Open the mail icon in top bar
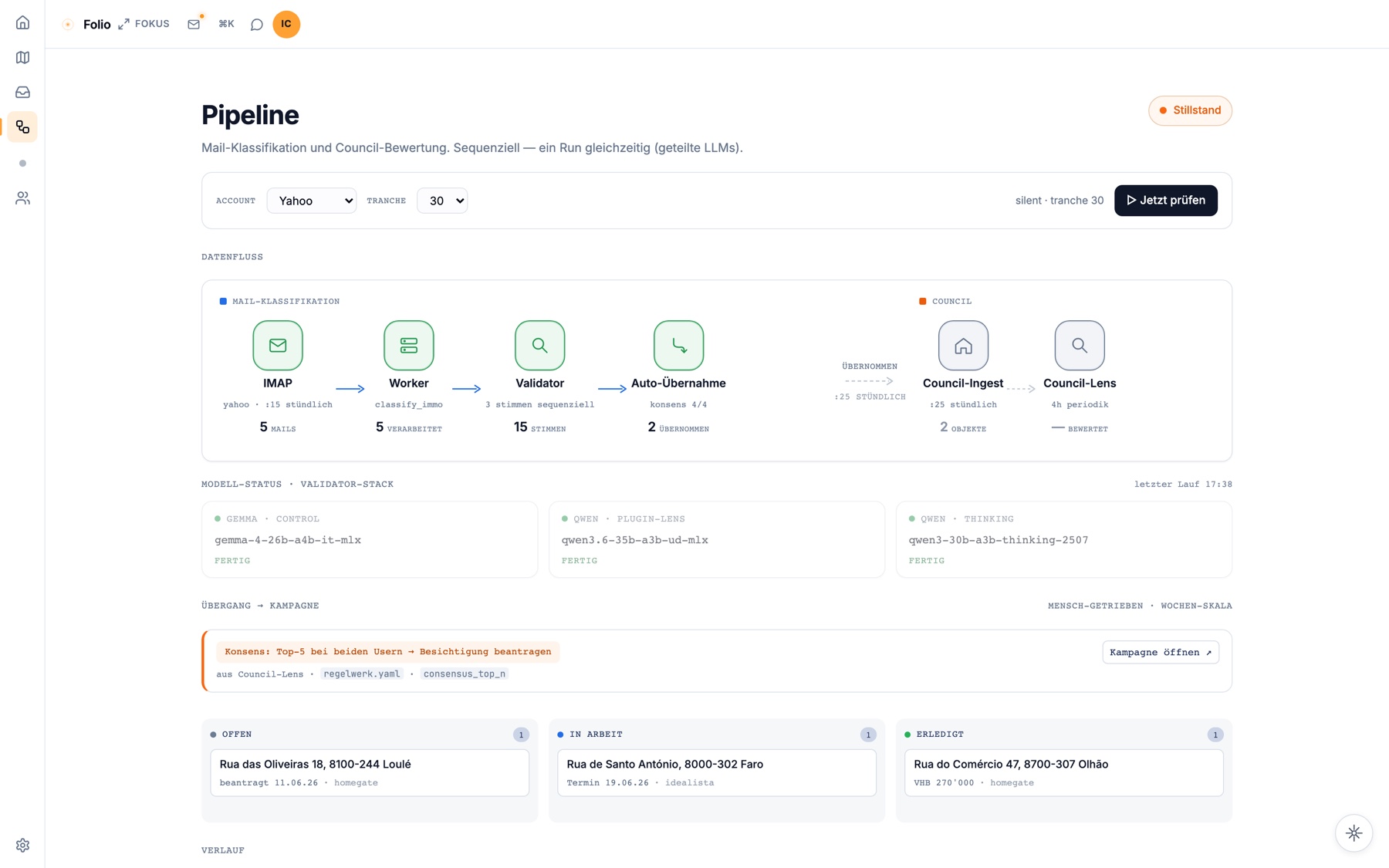This screenshot has width=1389, height=868. (x=194, y=24)
